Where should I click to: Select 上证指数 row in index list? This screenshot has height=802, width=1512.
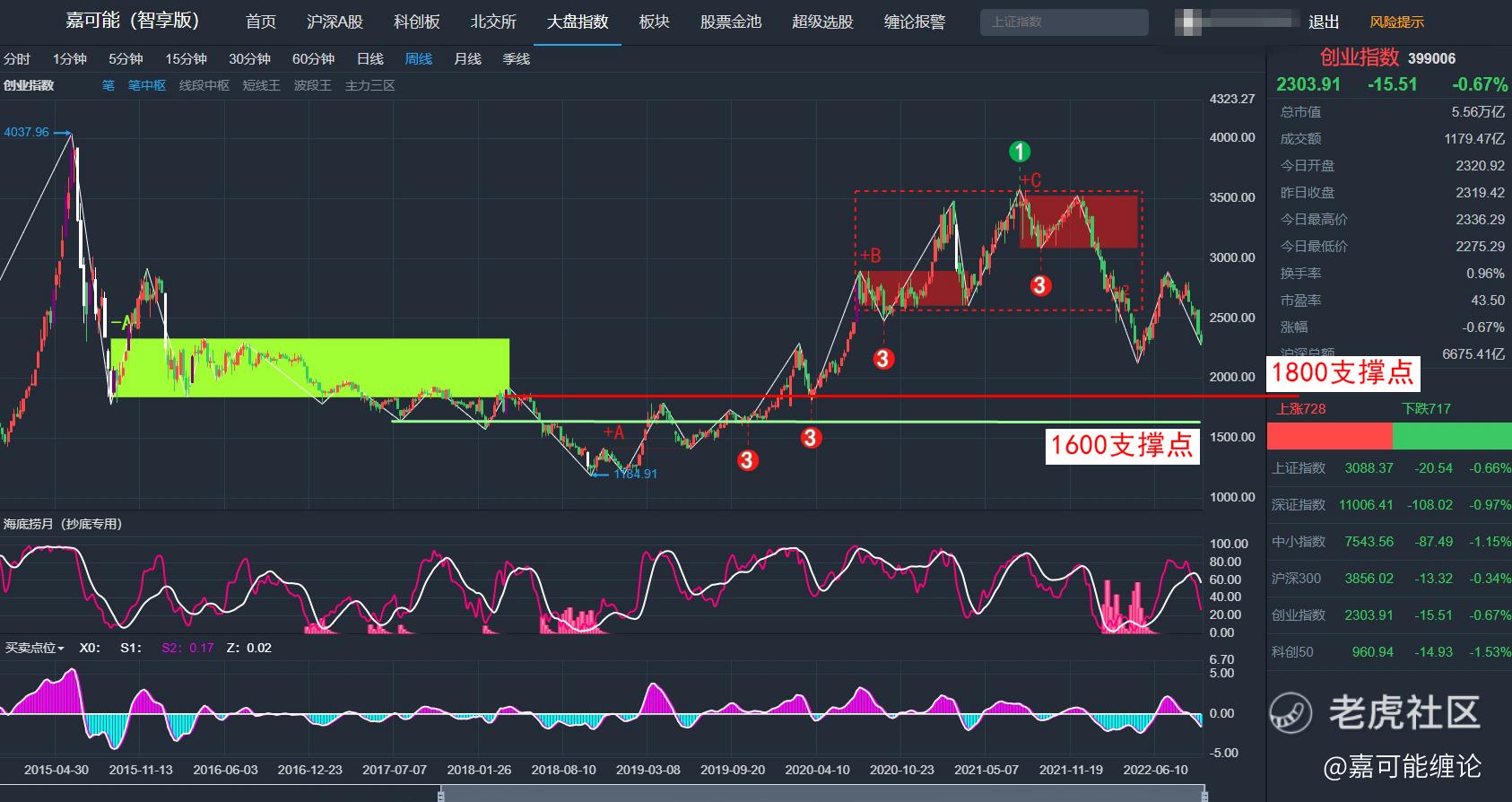pos(1389,468)
